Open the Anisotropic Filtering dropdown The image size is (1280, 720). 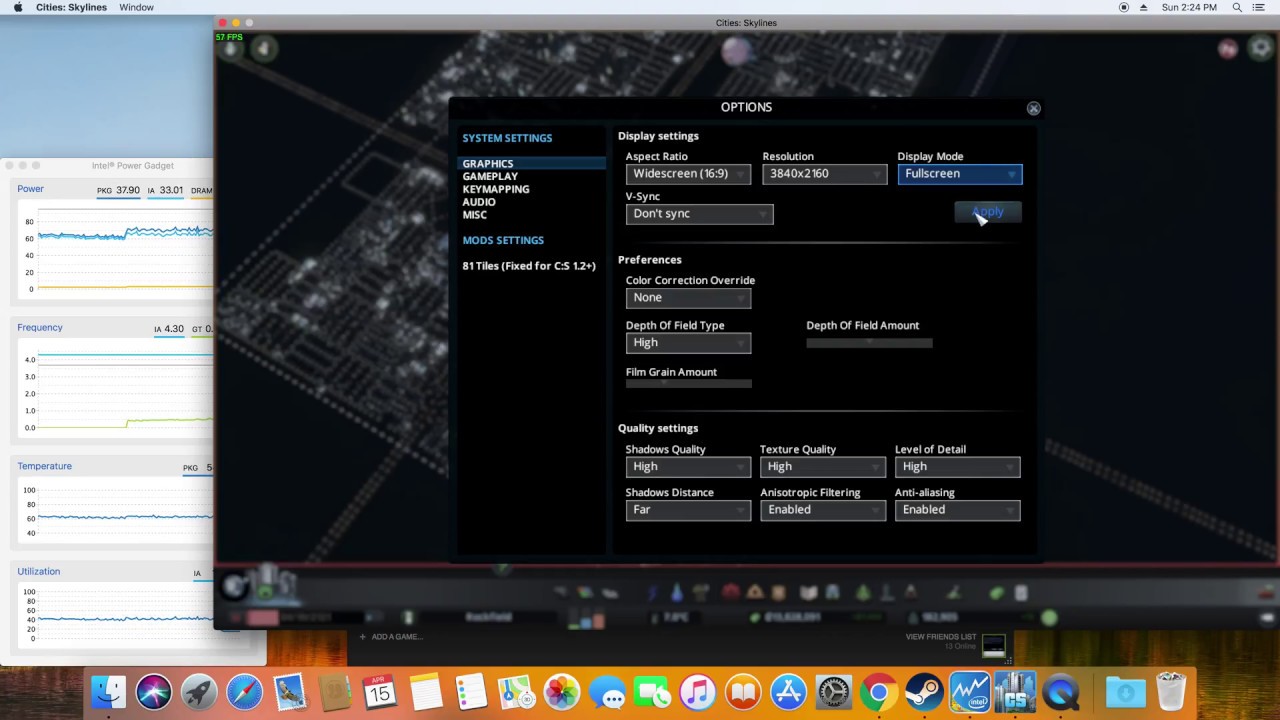[822, 510]
